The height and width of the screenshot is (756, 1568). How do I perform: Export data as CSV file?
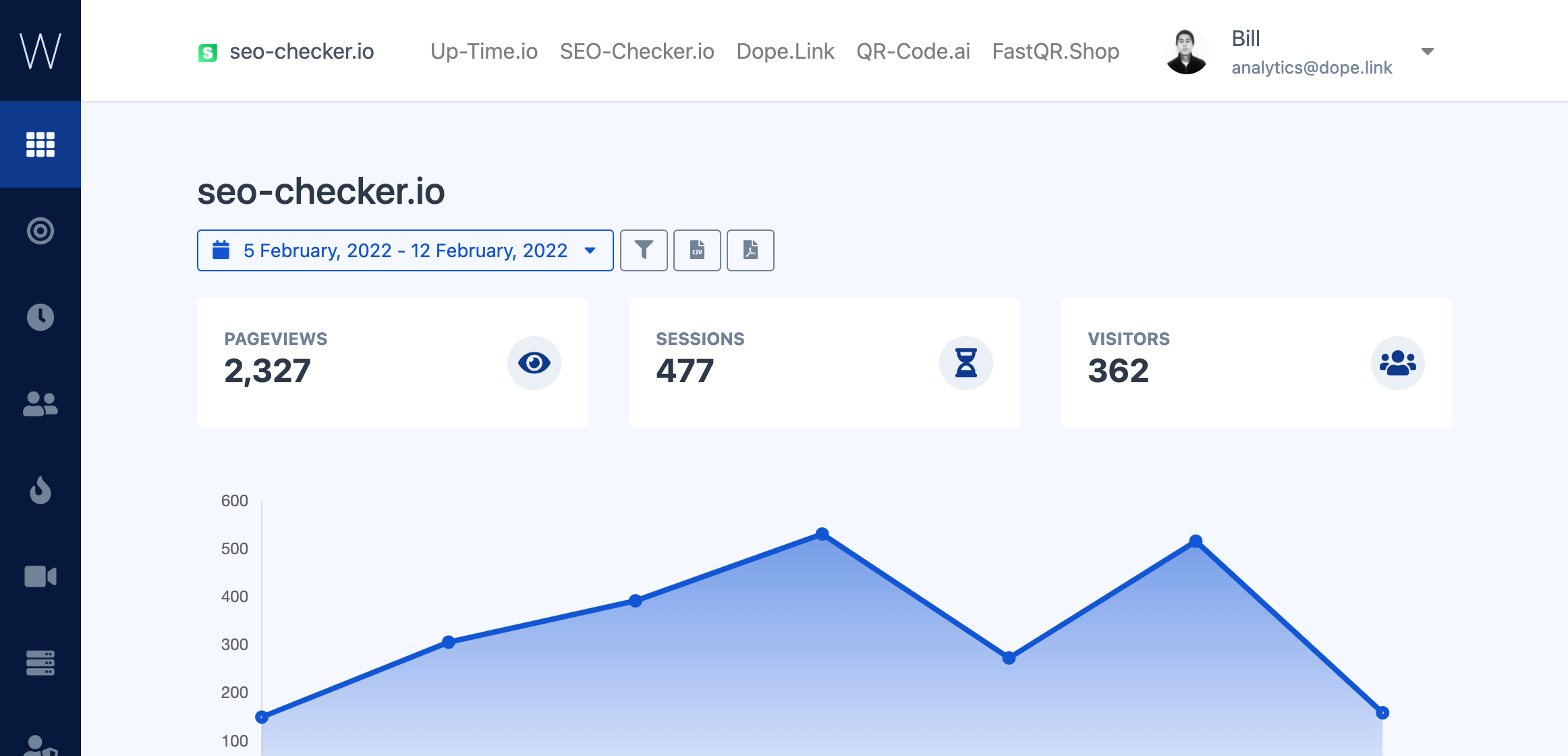point(697,250)
